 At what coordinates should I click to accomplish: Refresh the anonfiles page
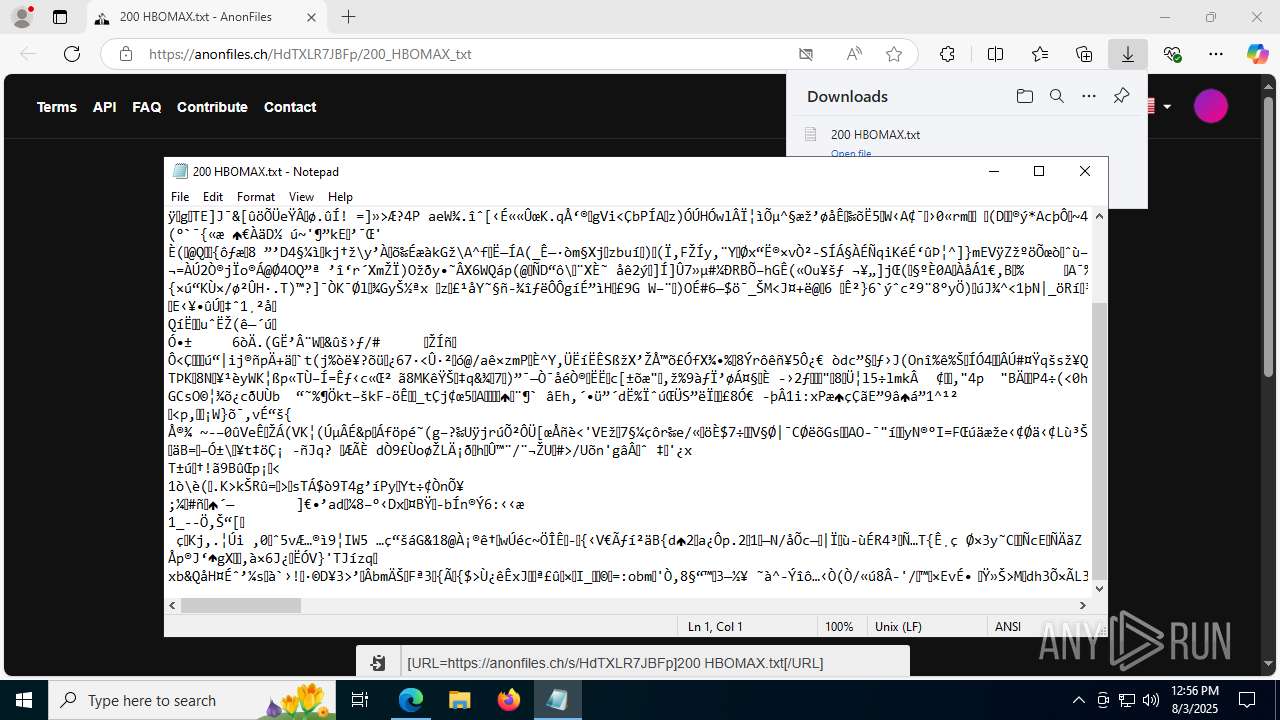click(x=72, y=54)
